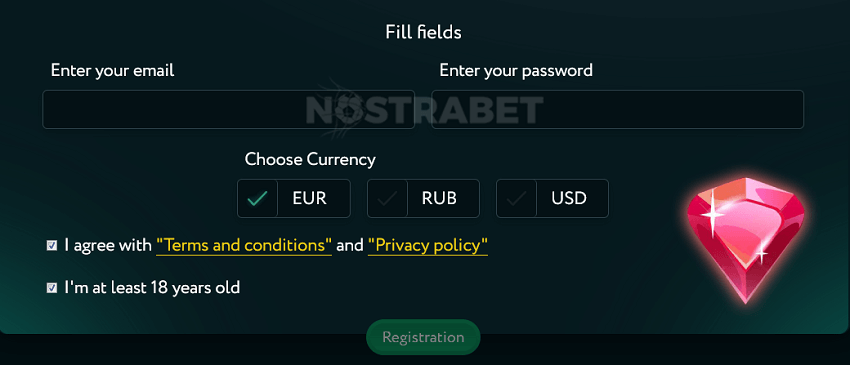This screenshot has height=365, width=850.
Task: Click the "Fill fields" title
Action: [x=423, y=33]
